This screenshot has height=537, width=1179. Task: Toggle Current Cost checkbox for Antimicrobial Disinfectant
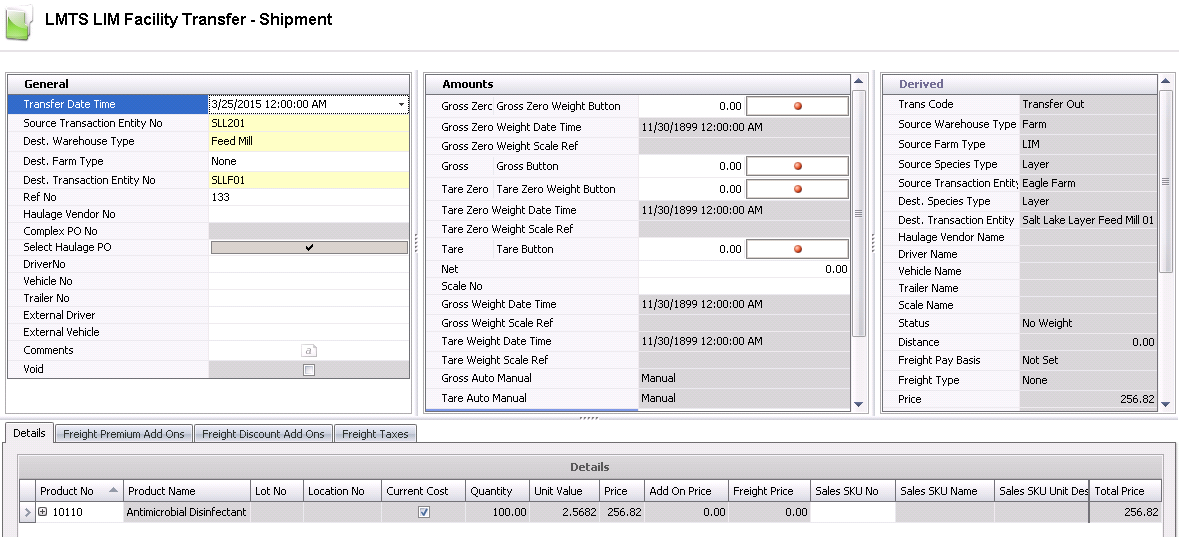pyautogui.click(x=423, y=512)
